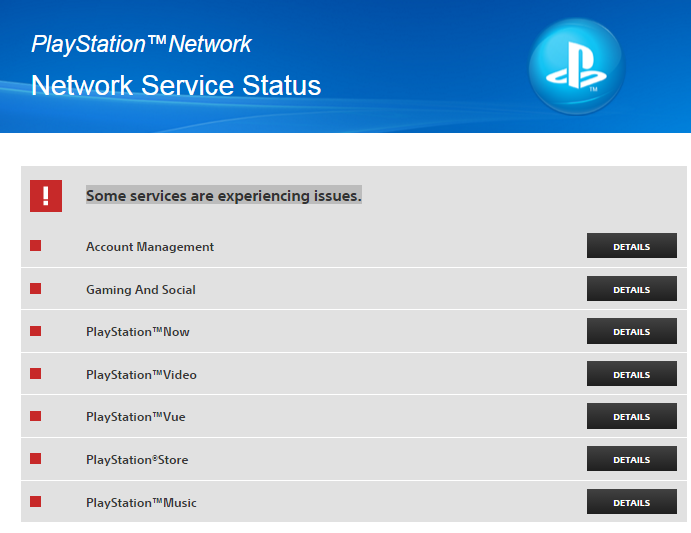691x533 pixels.
Task: Click the Network Service Status heading
Action: pyautogui.click(x=176, y=85)
